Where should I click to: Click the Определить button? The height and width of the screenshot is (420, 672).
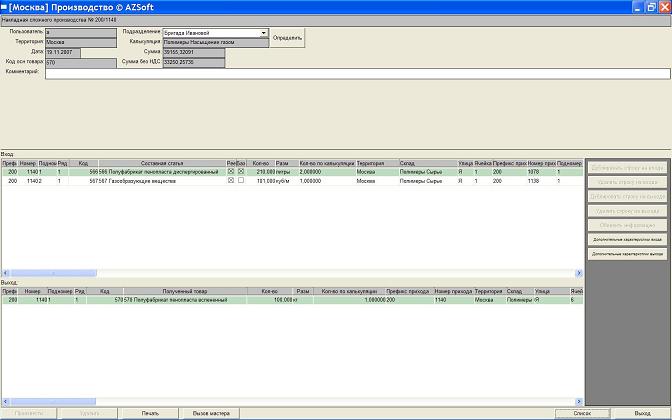pyautogui.click(x=287, y=38)
